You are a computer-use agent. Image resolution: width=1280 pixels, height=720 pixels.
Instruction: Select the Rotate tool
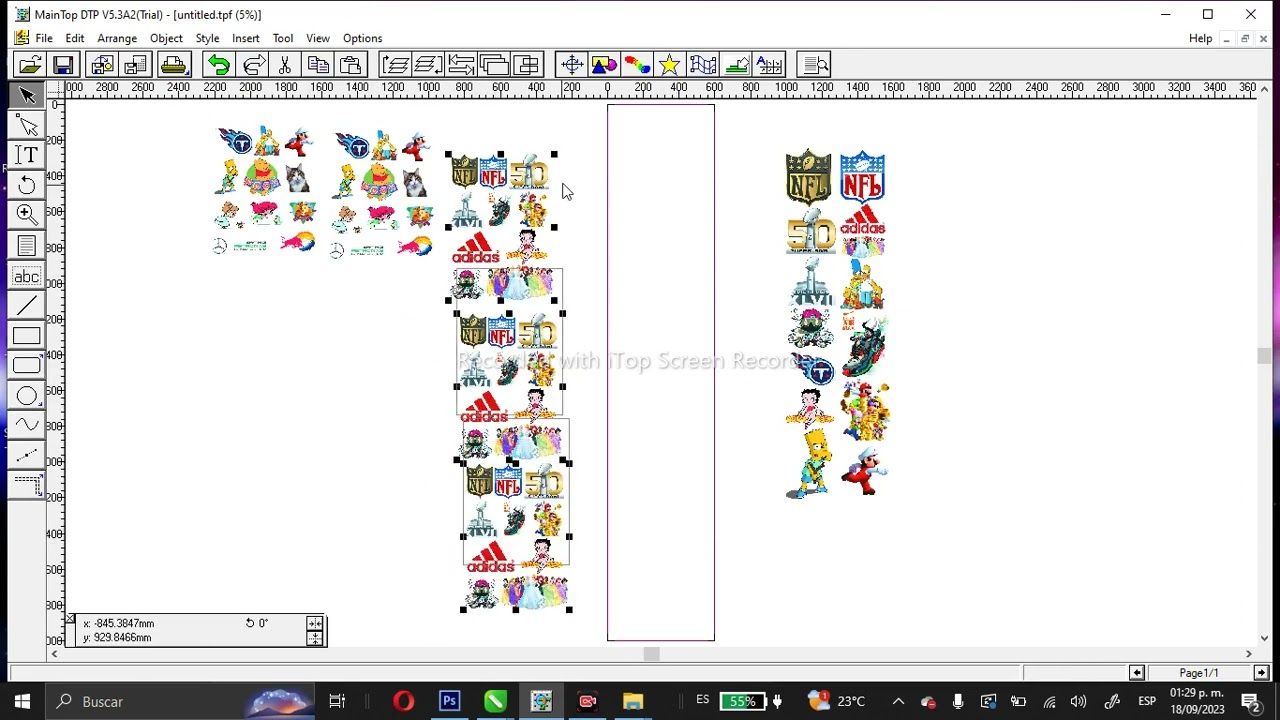coord(27,186)
